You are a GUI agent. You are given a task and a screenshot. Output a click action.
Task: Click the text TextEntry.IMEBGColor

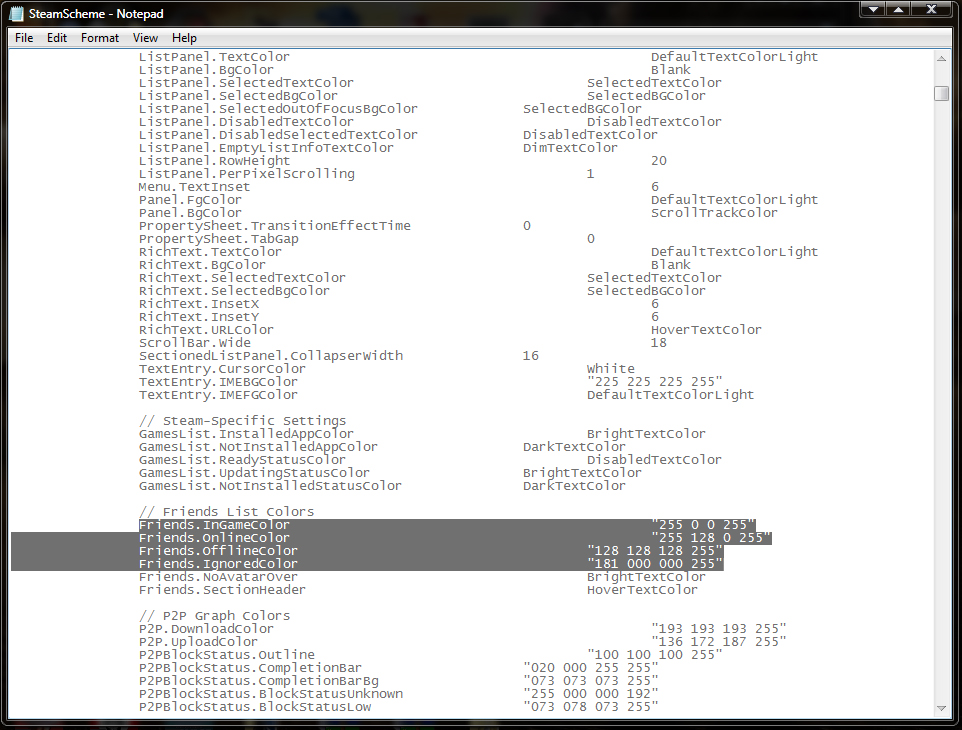pyautogui.click(x=218, y=382)
